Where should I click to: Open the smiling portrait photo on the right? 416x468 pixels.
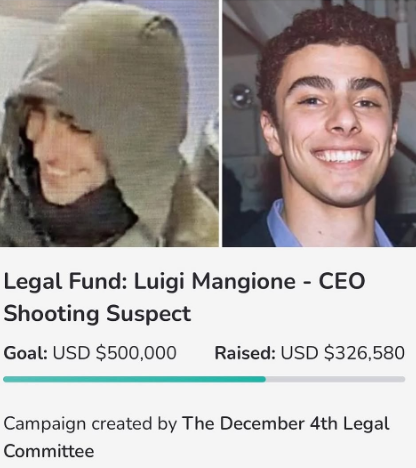(319, 123)
